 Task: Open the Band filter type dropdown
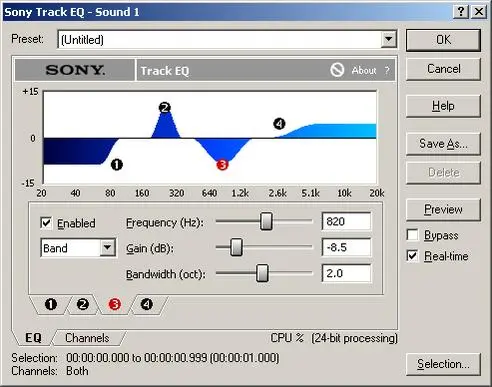coord(107,248)
